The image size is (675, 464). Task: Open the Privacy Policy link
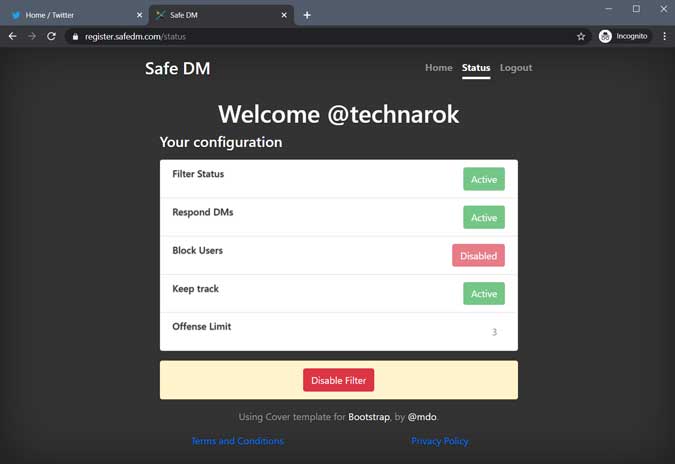(x=440, y=441)
